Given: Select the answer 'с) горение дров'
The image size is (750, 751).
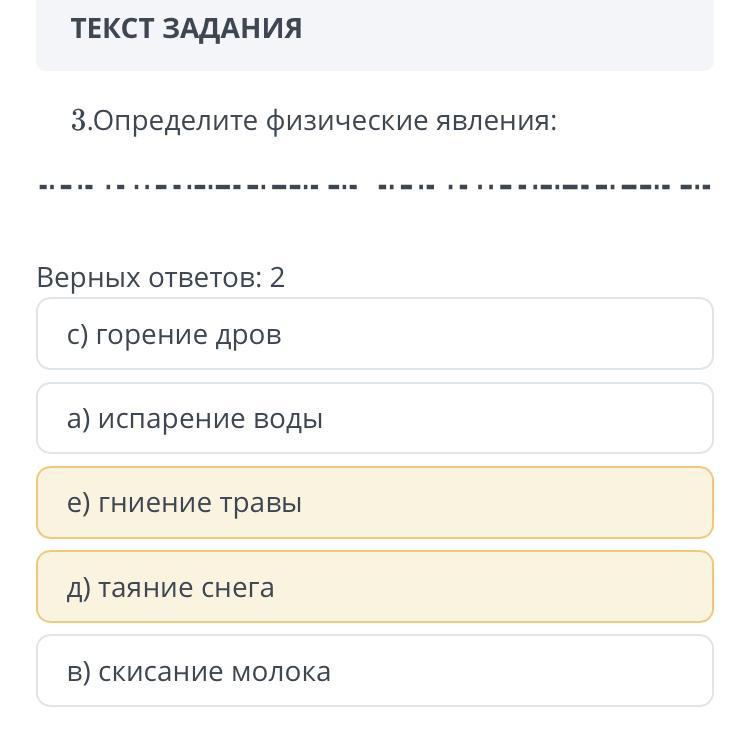Looking at the screenshot, I should (374, 334).
